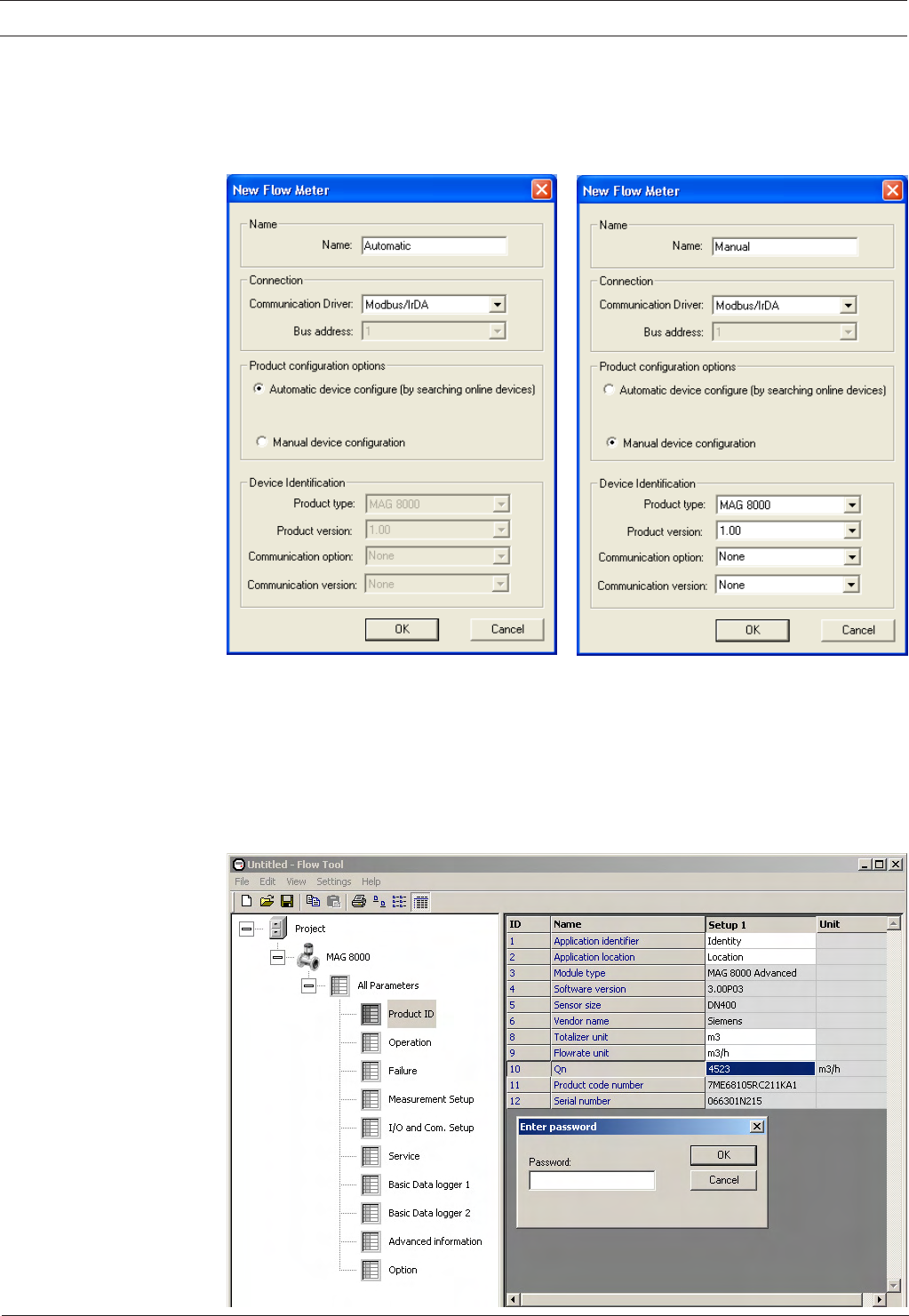Screen dimensions: 909x1316
Task: Click the Product ID table icon
Action: (x=371, y=1014)
